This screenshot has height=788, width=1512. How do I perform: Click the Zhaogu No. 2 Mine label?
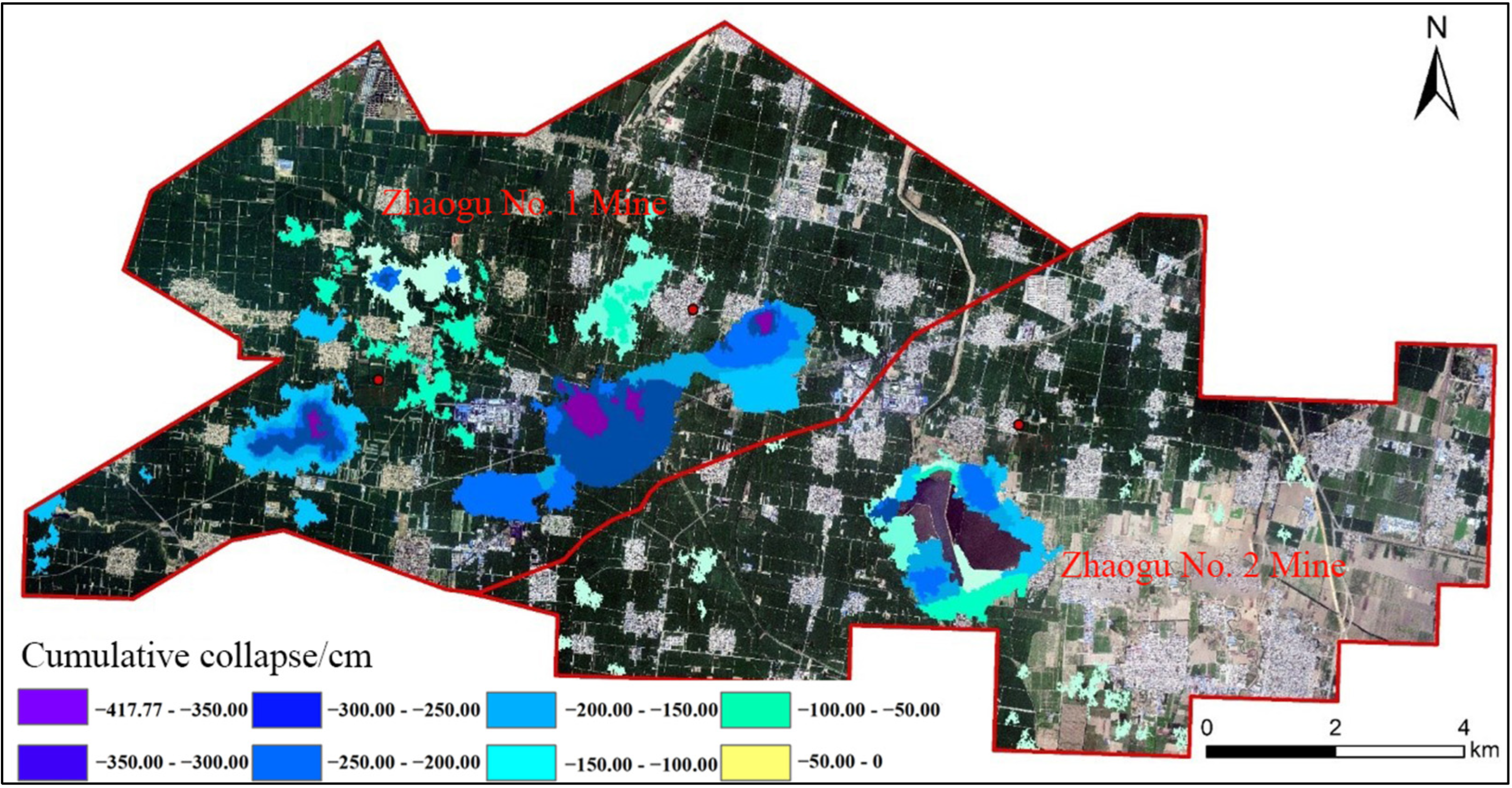click(x=1203, y=566)
